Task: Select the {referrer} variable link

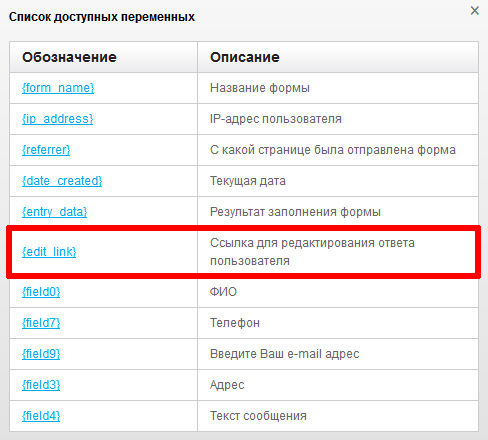Action: (x=46, y=150)
